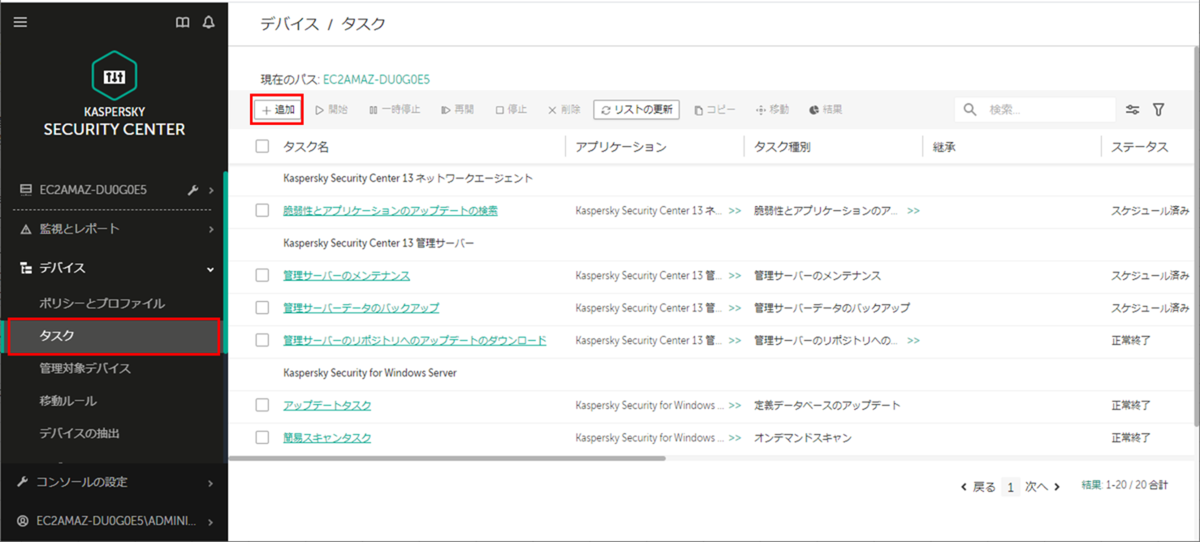The image size is (1200, 542).
Task: Click the 追加 (Add) task button
Action: click(277, 109)
